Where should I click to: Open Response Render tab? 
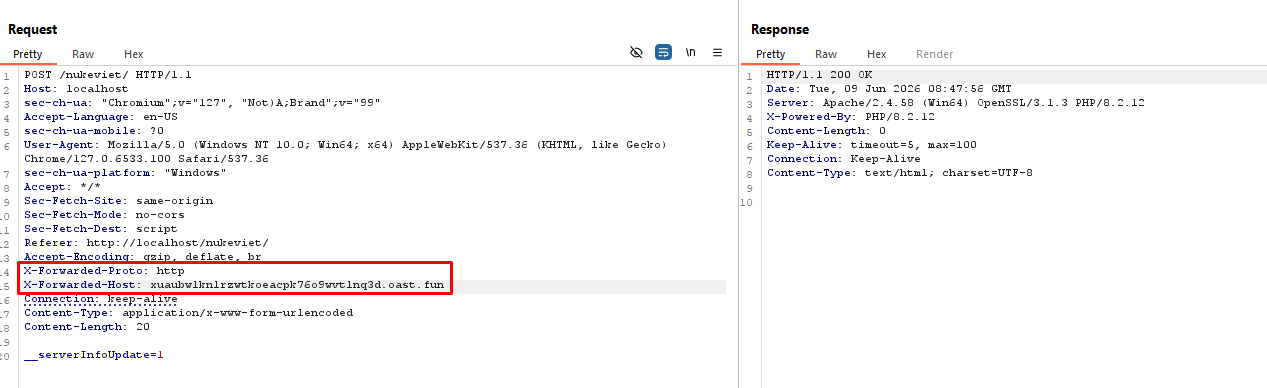tap(935, 54)
